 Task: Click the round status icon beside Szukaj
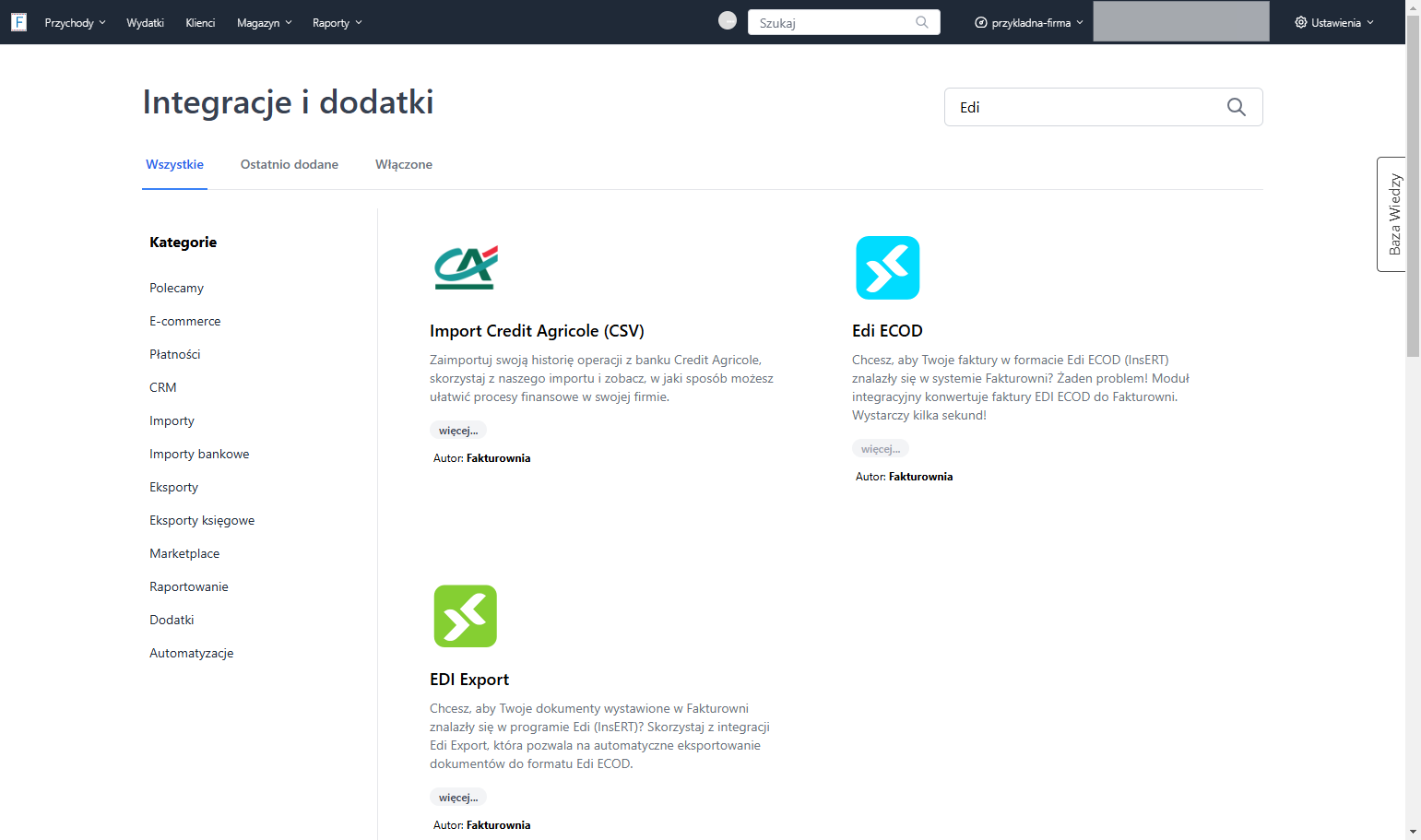click(x=728, y=20)
